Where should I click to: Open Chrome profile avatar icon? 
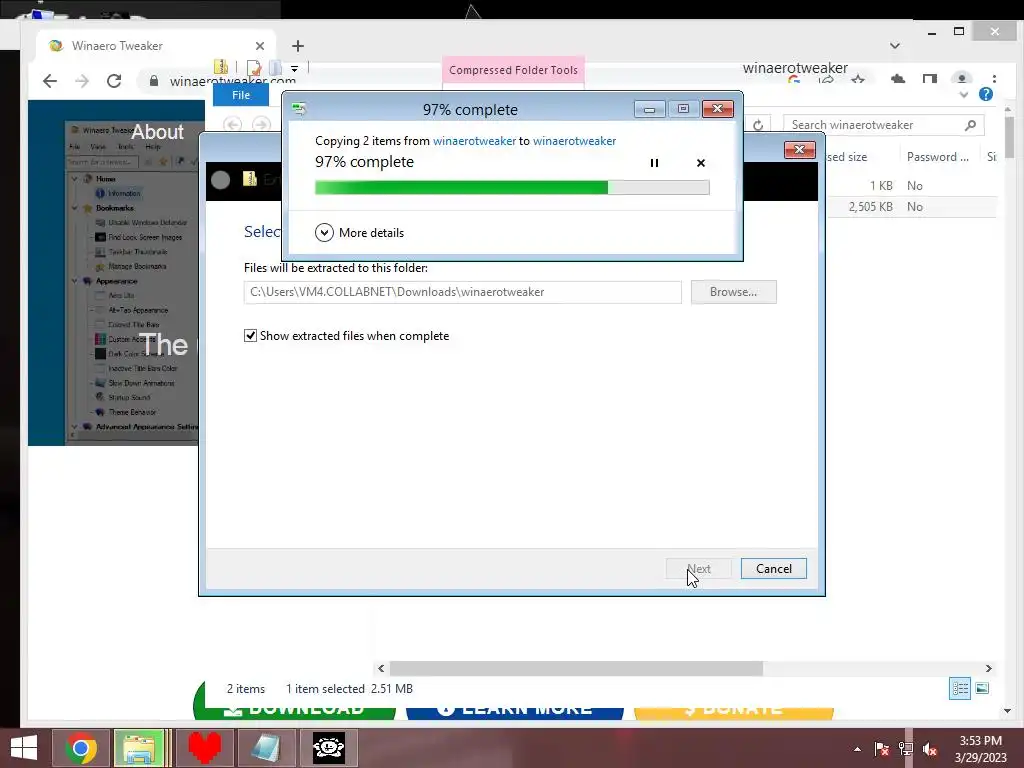(x=961, y=78)
